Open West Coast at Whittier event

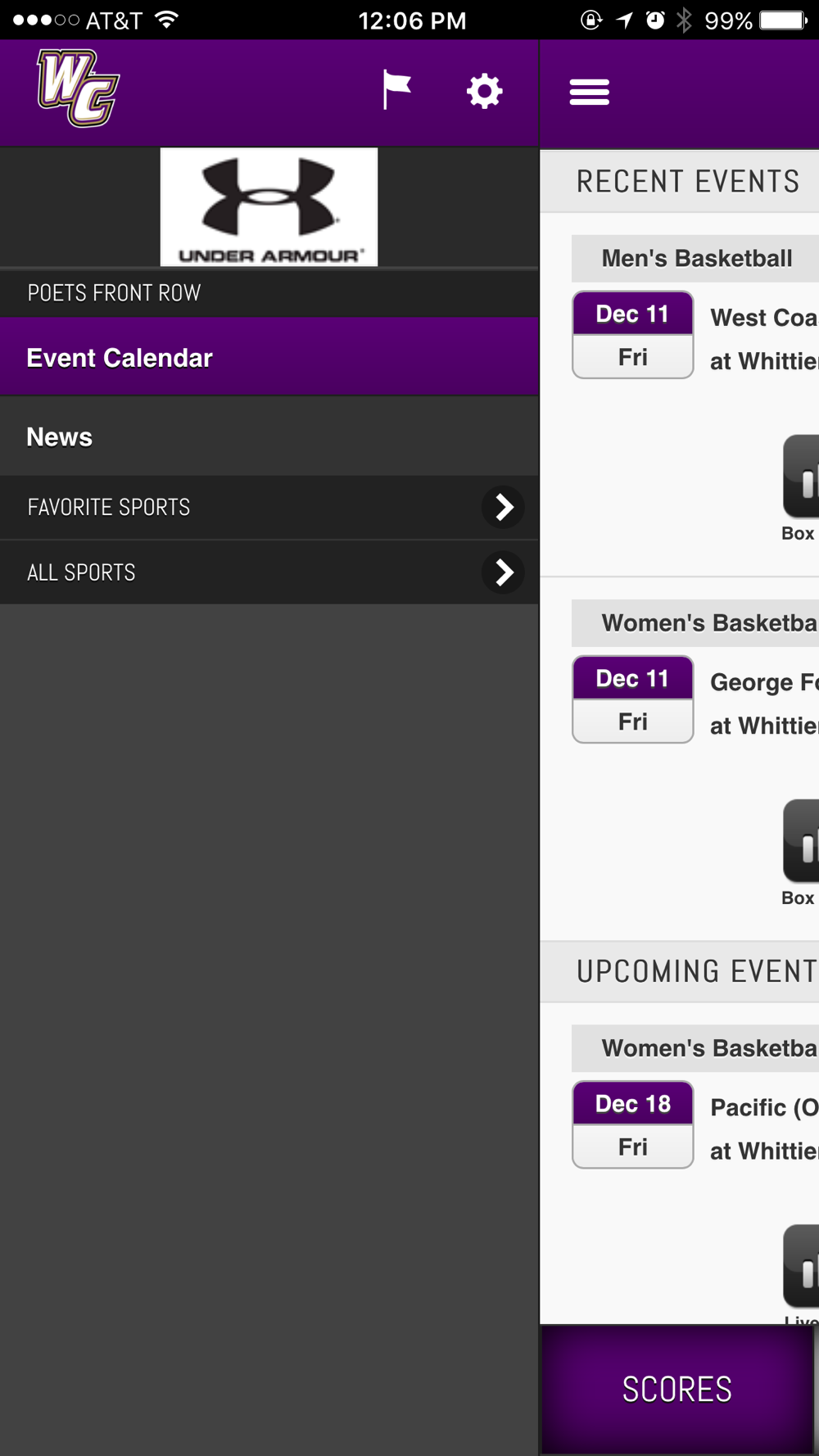(763, 339)
